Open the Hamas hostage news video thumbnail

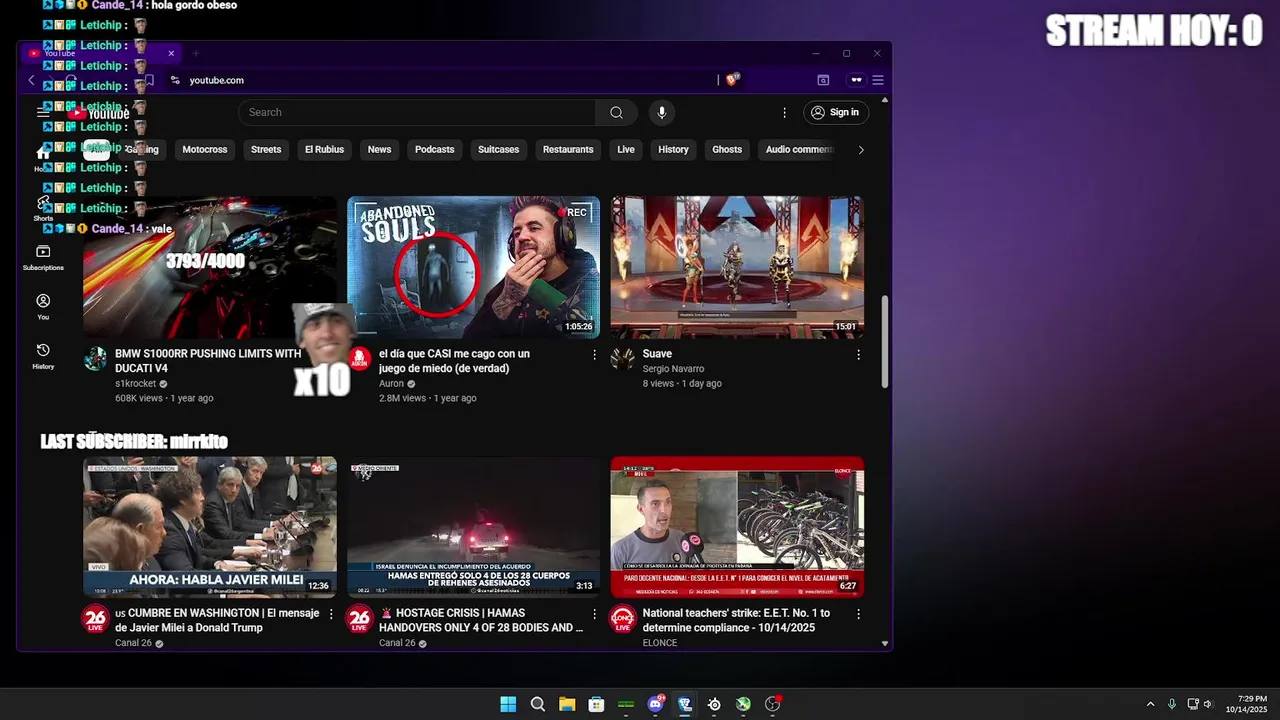point(473,527)
